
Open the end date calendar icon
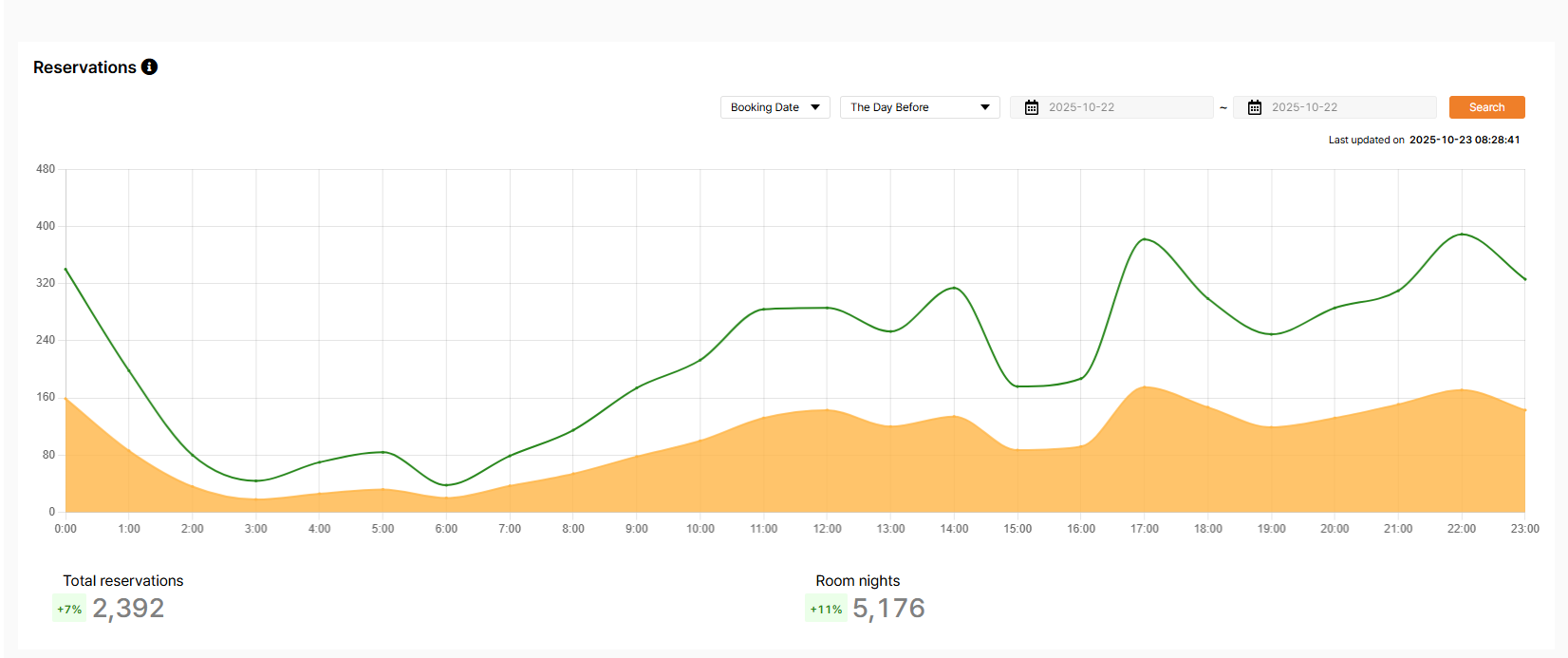[x=1255, y=107]
